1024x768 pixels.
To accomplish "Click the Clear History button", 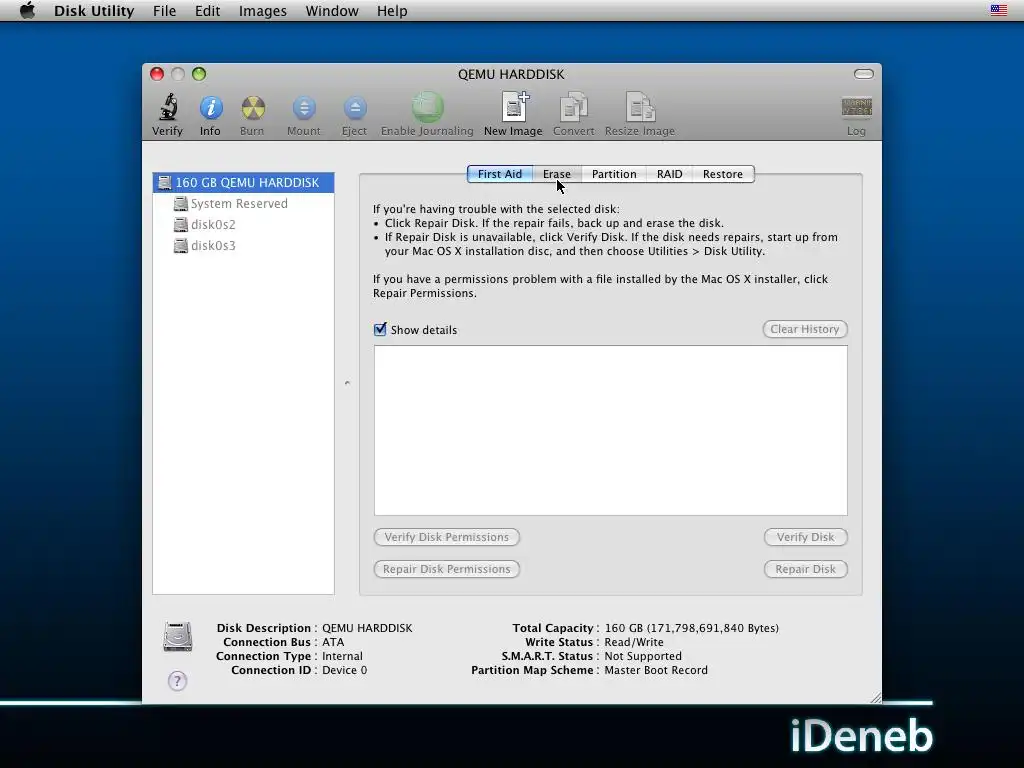I will coord(805,329).
